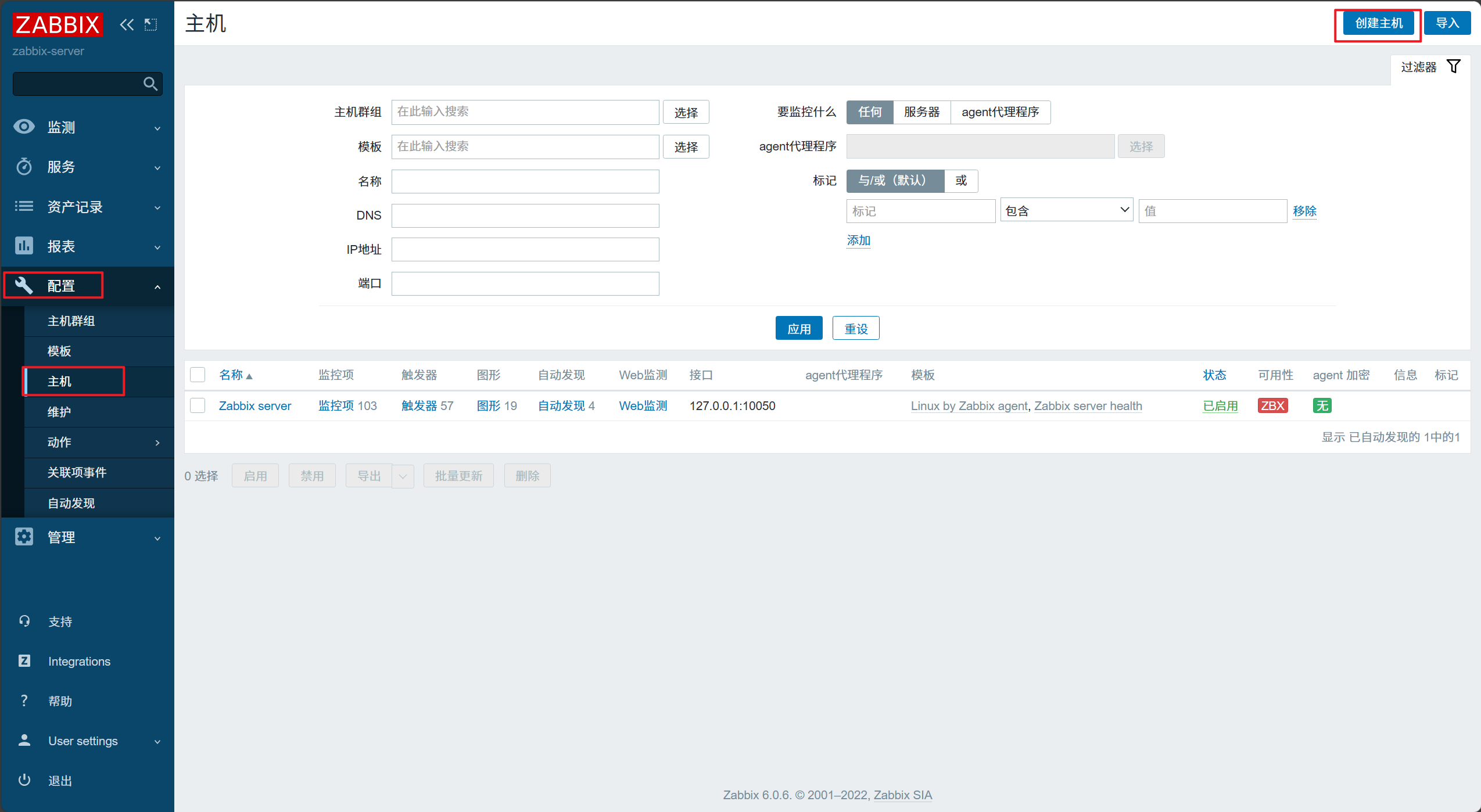Click the red ZBX availability badge

(1272, 405)
